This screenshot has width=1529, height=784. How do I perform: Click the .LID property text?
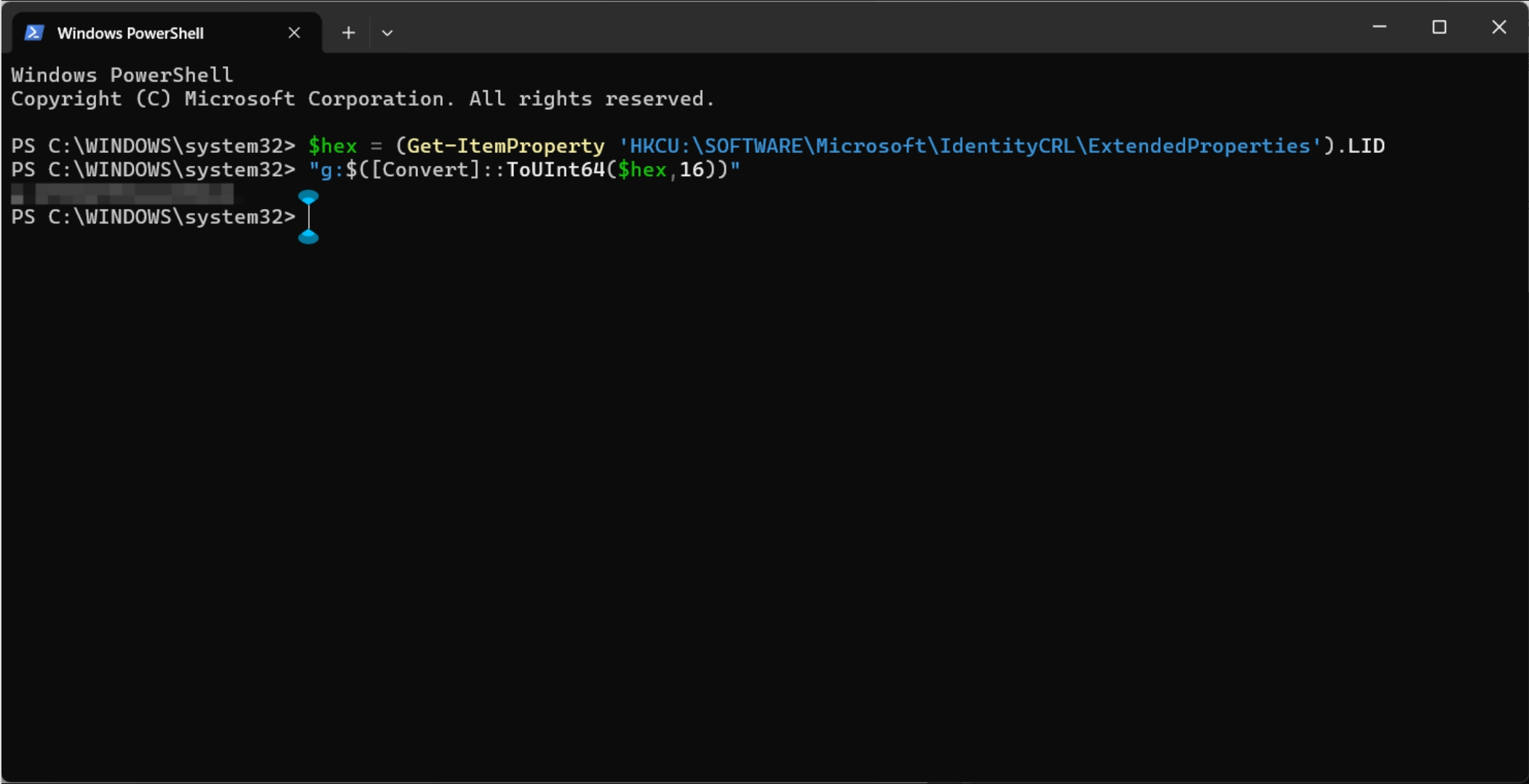coord(1360,146)
